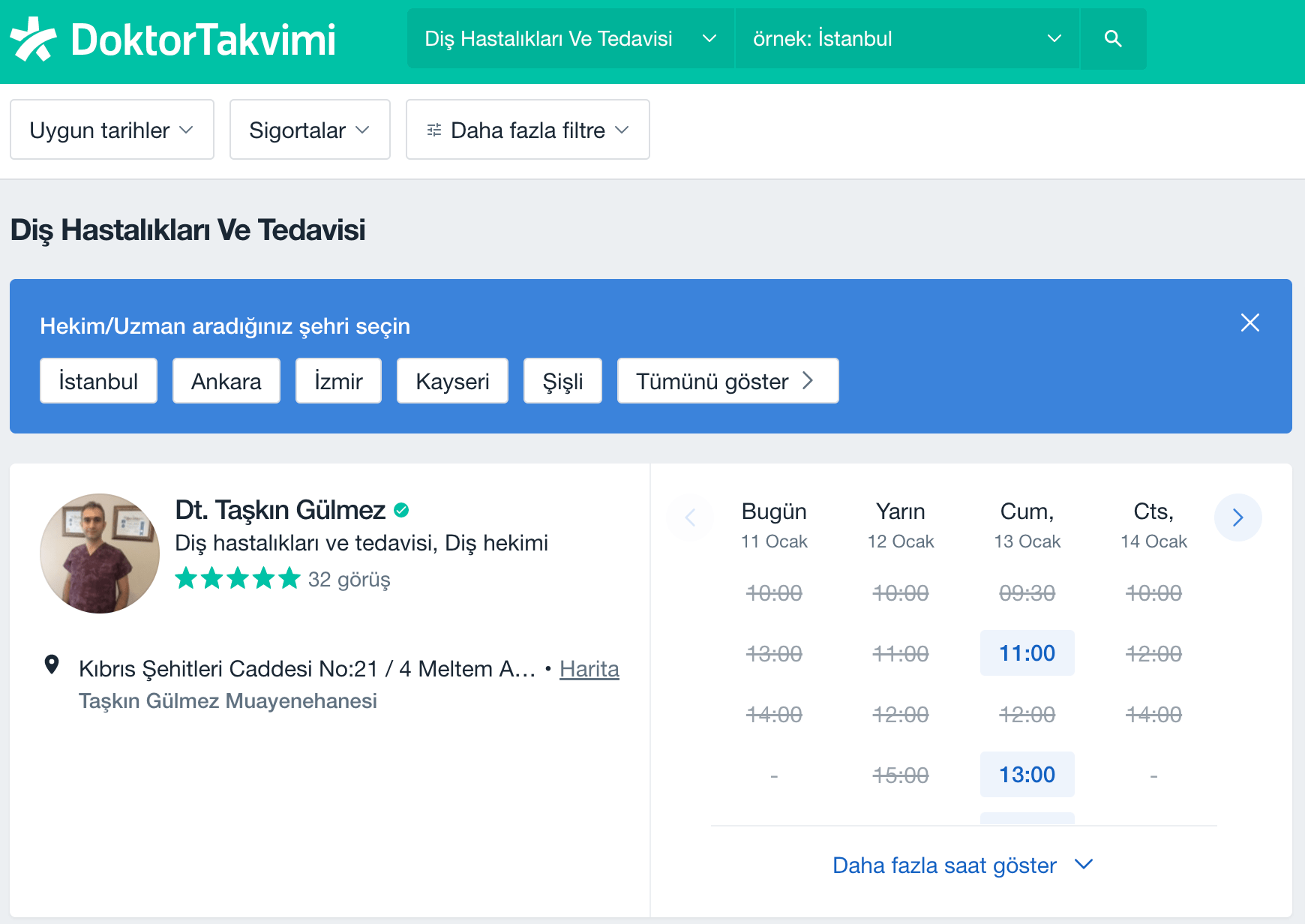The image size is (1305, 924).
Task: Click the DoktorTakvimi logo icon
Action: point(33,39)
